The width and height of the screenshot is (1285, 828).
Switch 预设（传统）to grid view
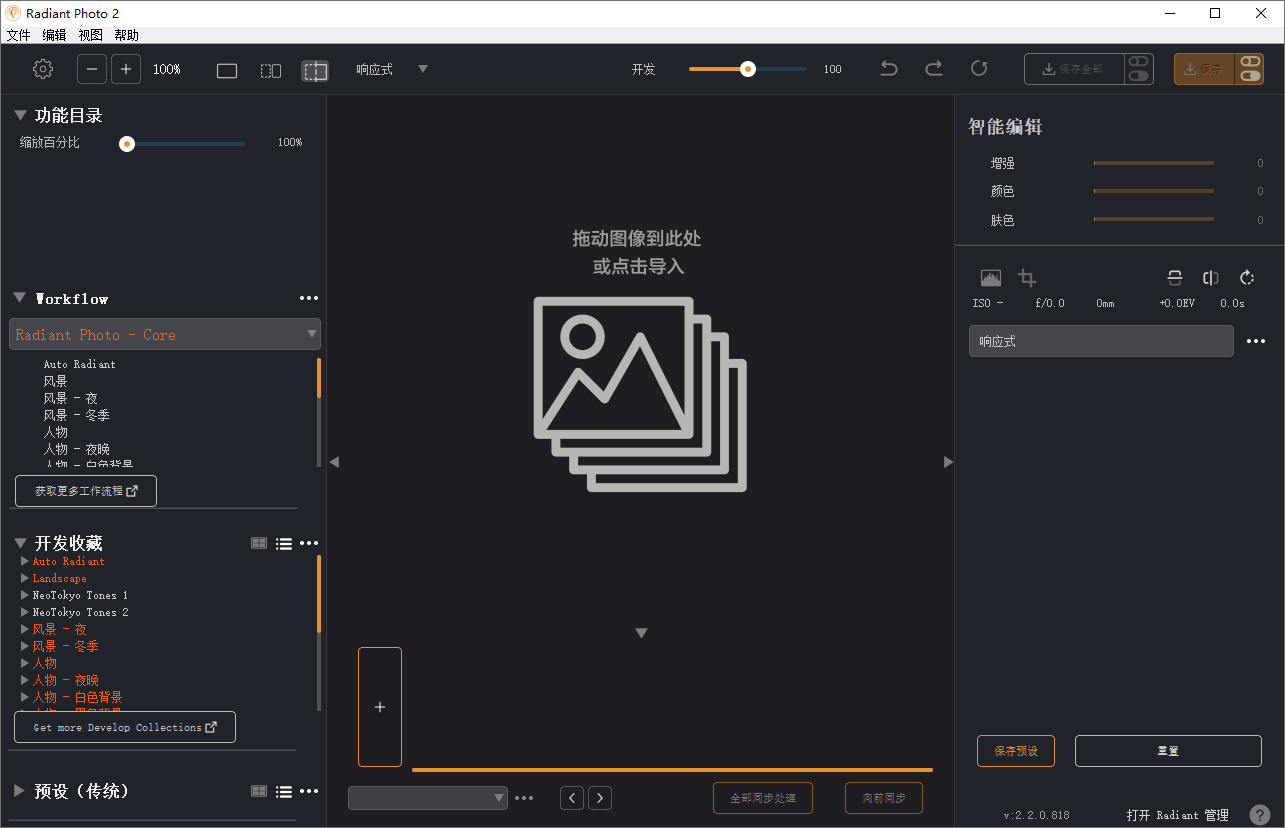point(259,791)
